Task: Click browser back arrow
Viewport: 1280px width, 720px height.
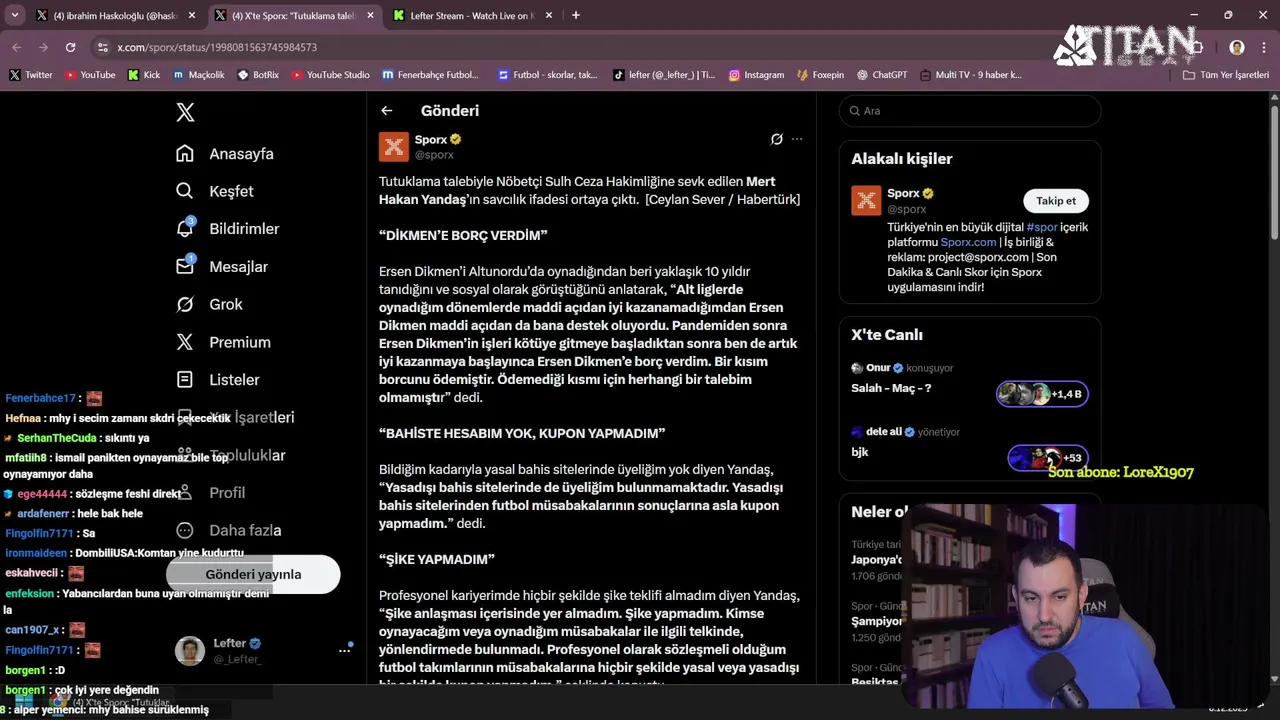Action: 16,47
